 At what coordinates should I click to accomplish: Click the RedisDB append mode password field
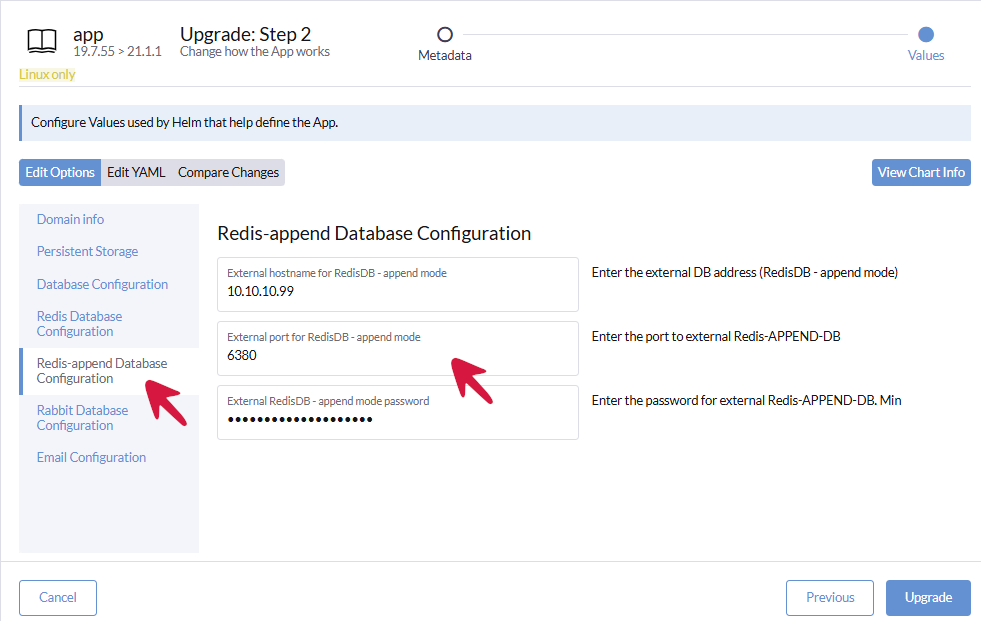(397, 419)
